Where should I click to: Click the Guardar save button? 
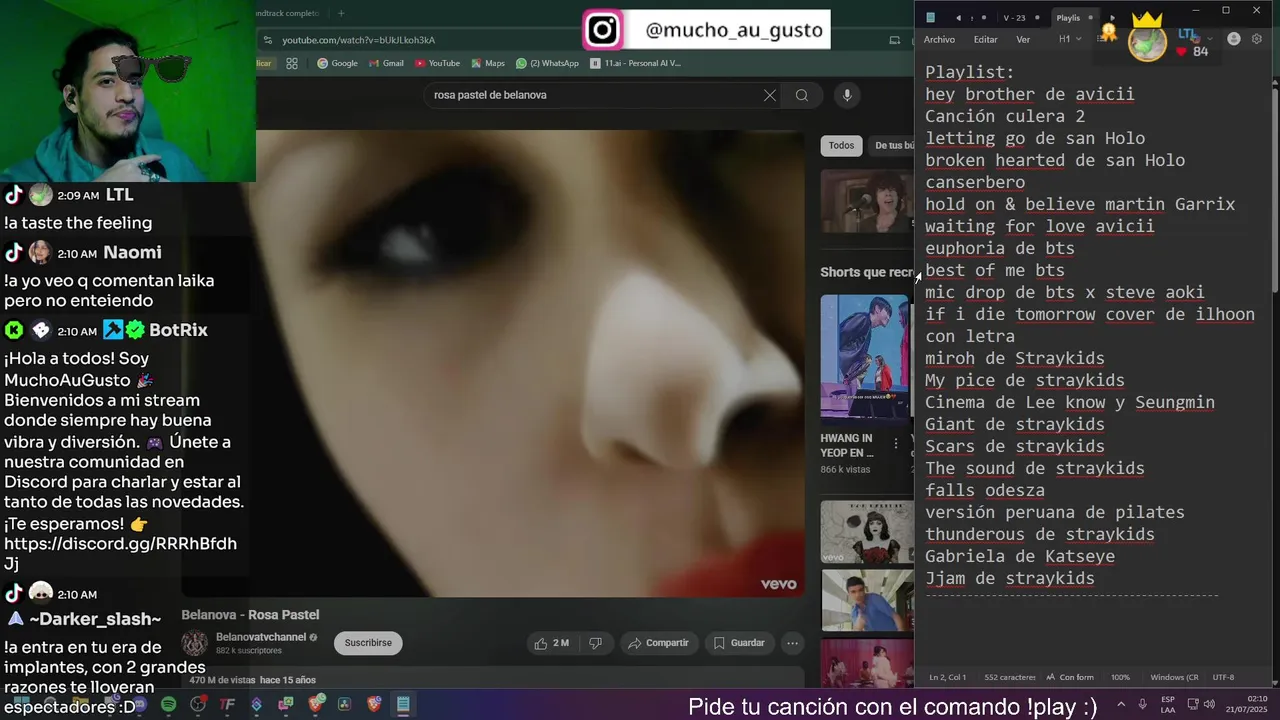tap(739, 643)
